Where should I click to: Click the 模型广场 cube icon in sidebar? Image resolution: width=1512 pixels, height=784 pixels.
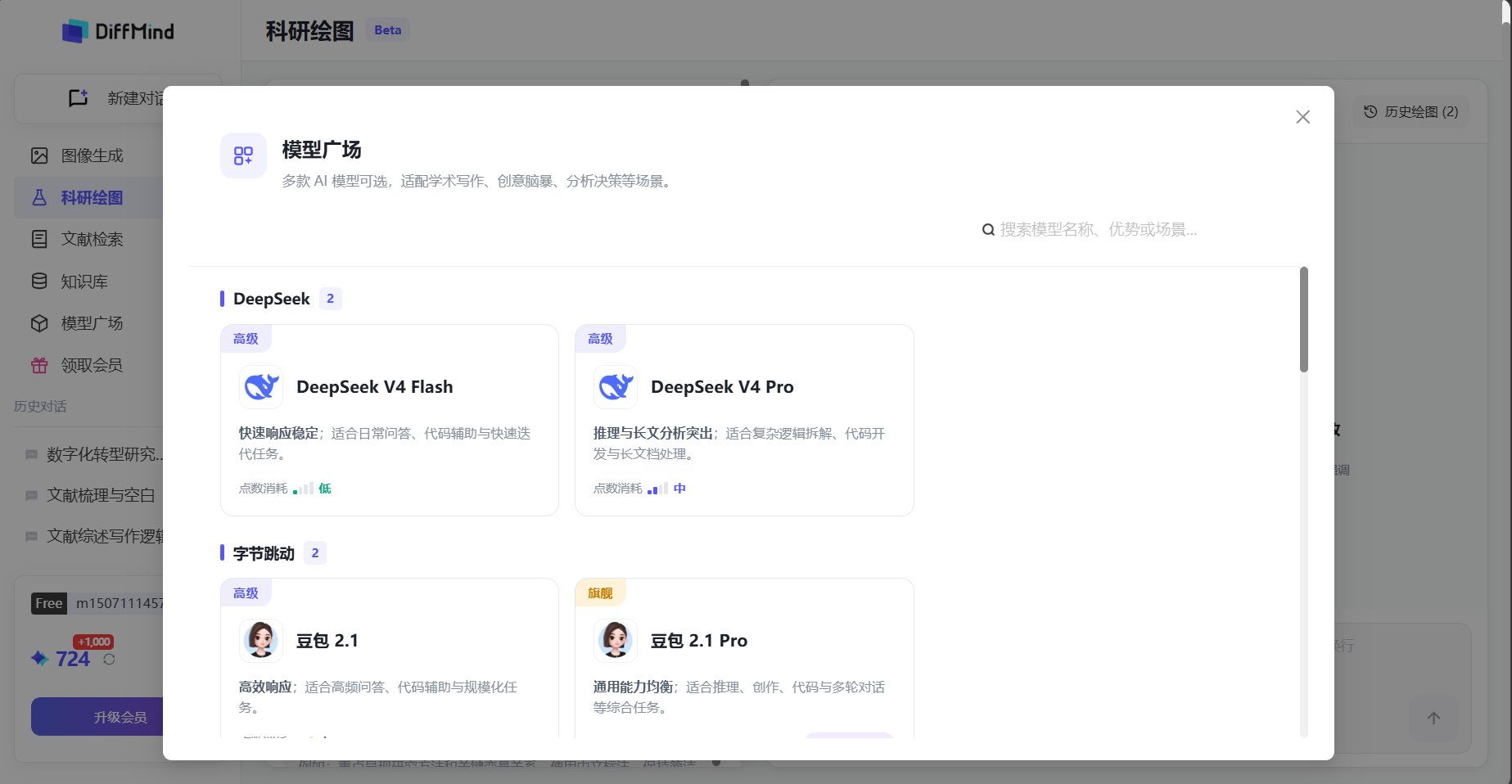(x=39, y=323)
